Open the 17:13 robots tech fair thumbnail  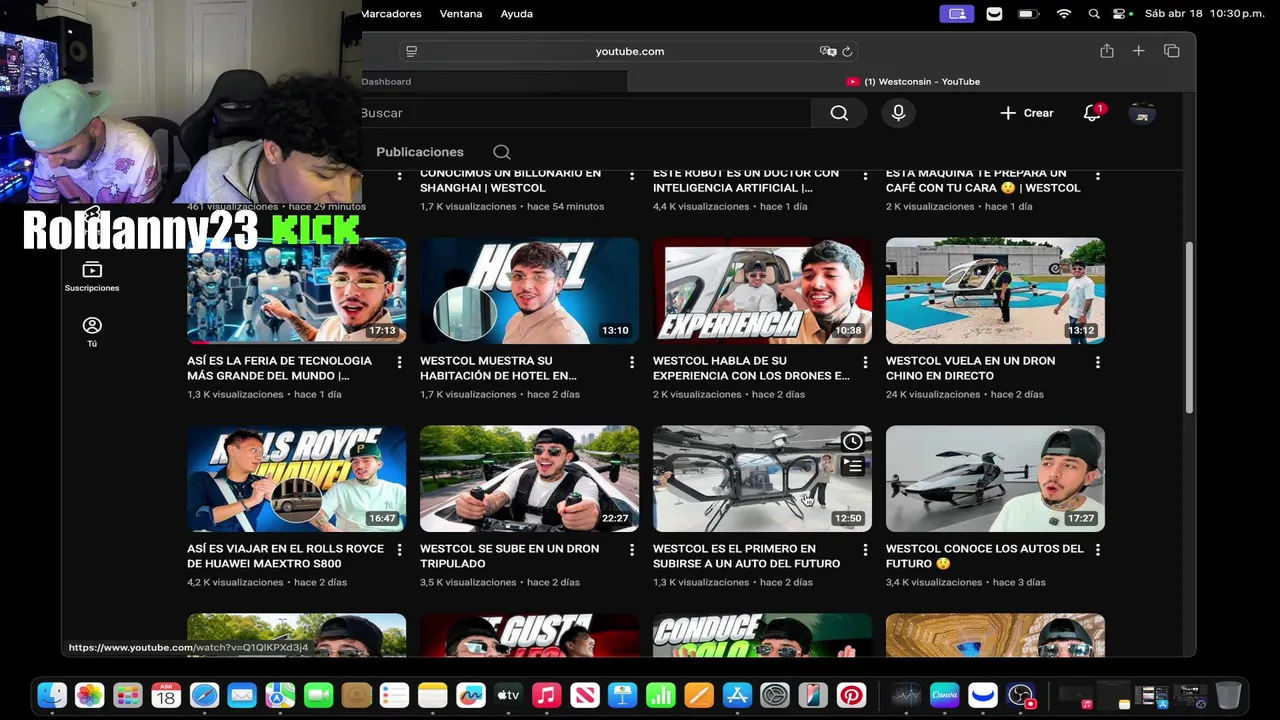[x=296, y=291]
